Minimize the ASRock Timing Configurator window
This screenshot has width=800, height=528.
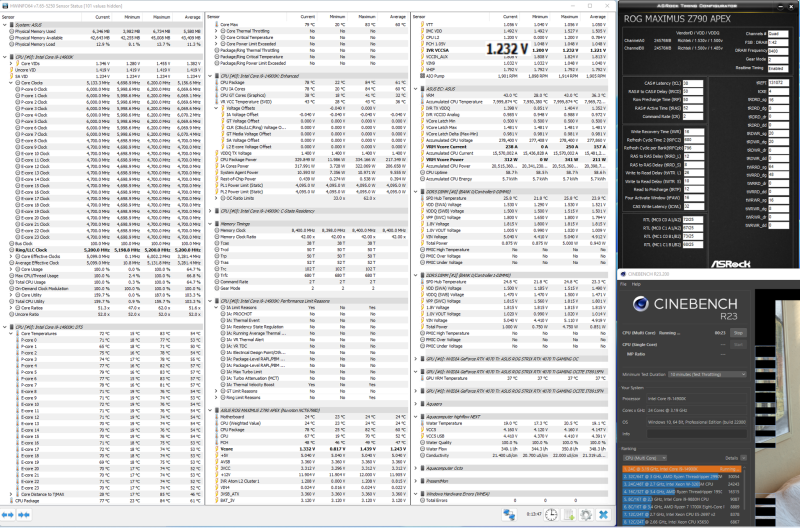(x=780, y=6)
